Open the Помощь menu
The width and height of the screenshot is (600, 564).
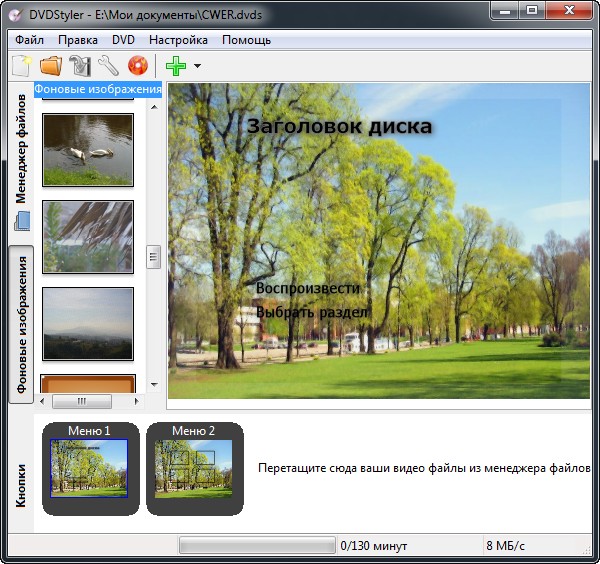[x=246, y=40]
